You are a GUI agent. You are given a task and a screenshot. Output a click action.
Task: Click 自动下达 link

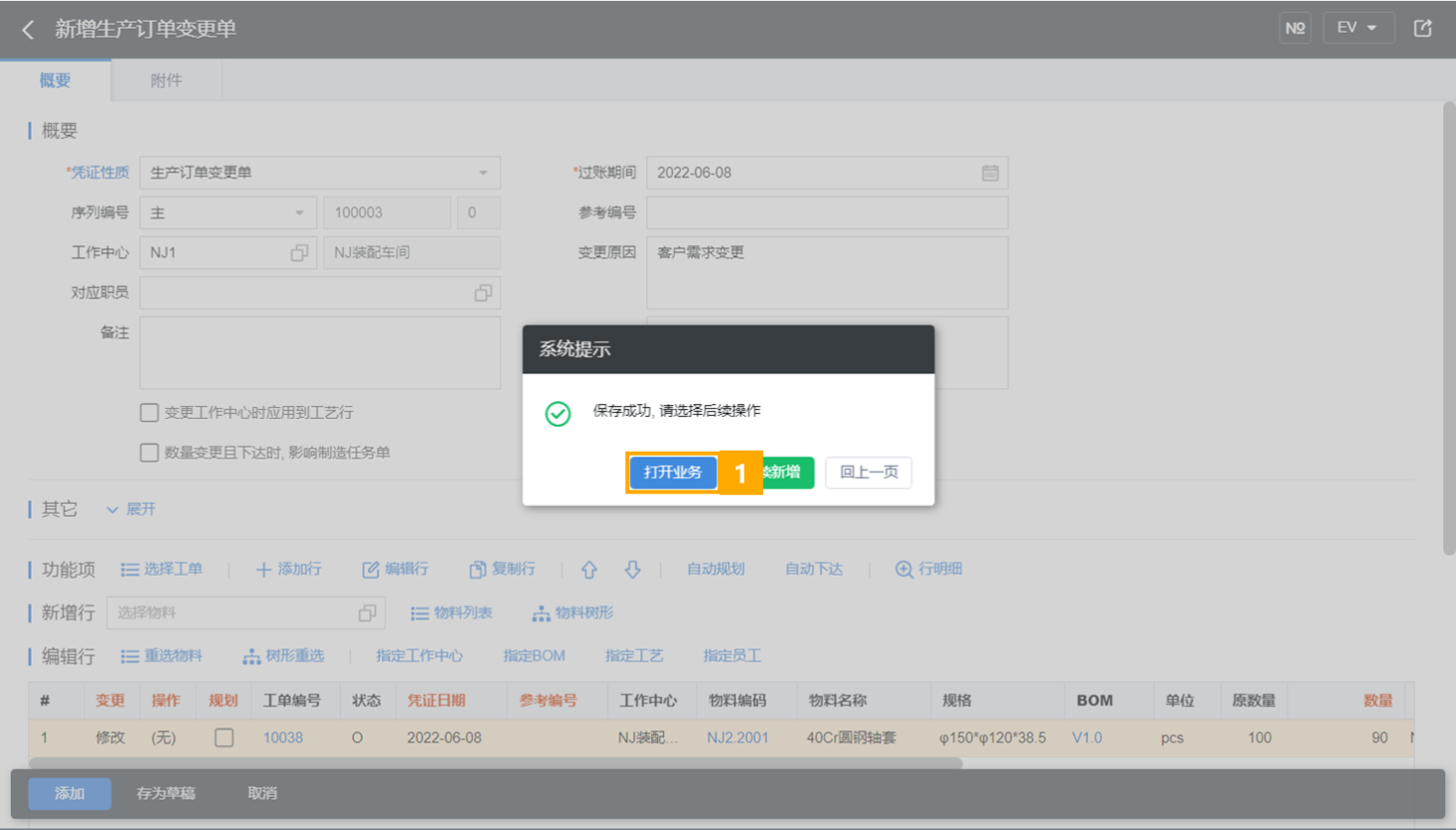pyautogui.click(x=813, y=569)
